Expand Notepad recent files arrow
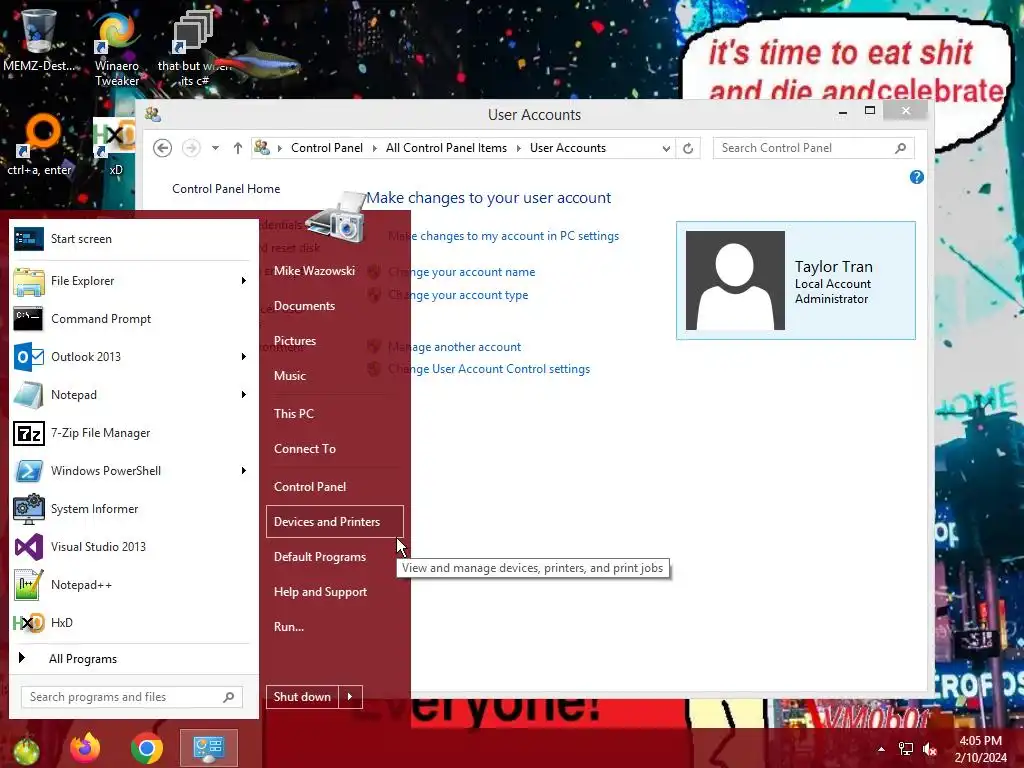This screenshot has height=768, width=1024. [244, 394]
